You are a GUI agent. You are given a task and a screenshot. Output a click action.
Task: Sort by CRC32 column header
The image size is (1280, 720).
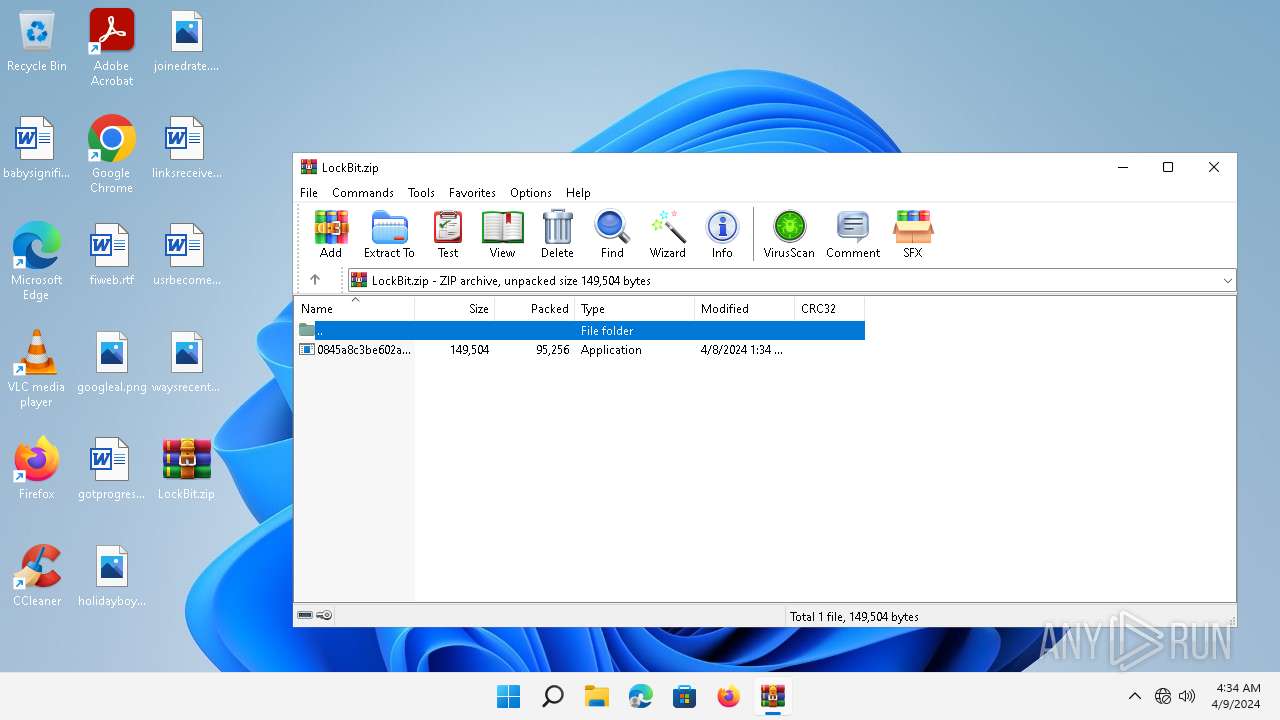[x=830, y=309]
